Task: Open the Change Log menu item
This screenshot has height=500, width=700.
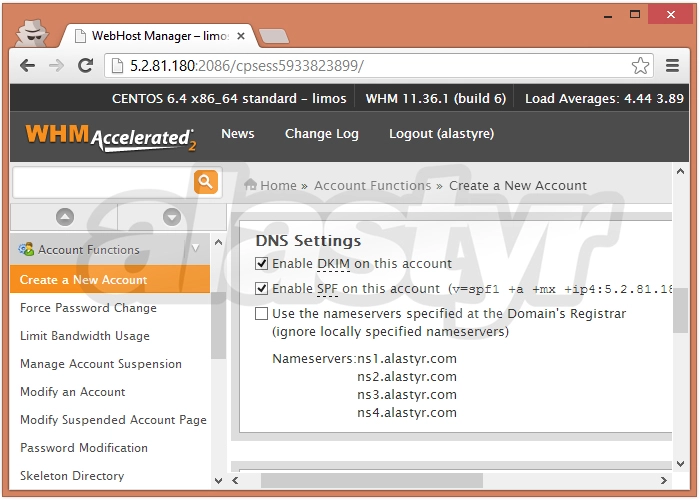Action: click(x=321, y=134)
